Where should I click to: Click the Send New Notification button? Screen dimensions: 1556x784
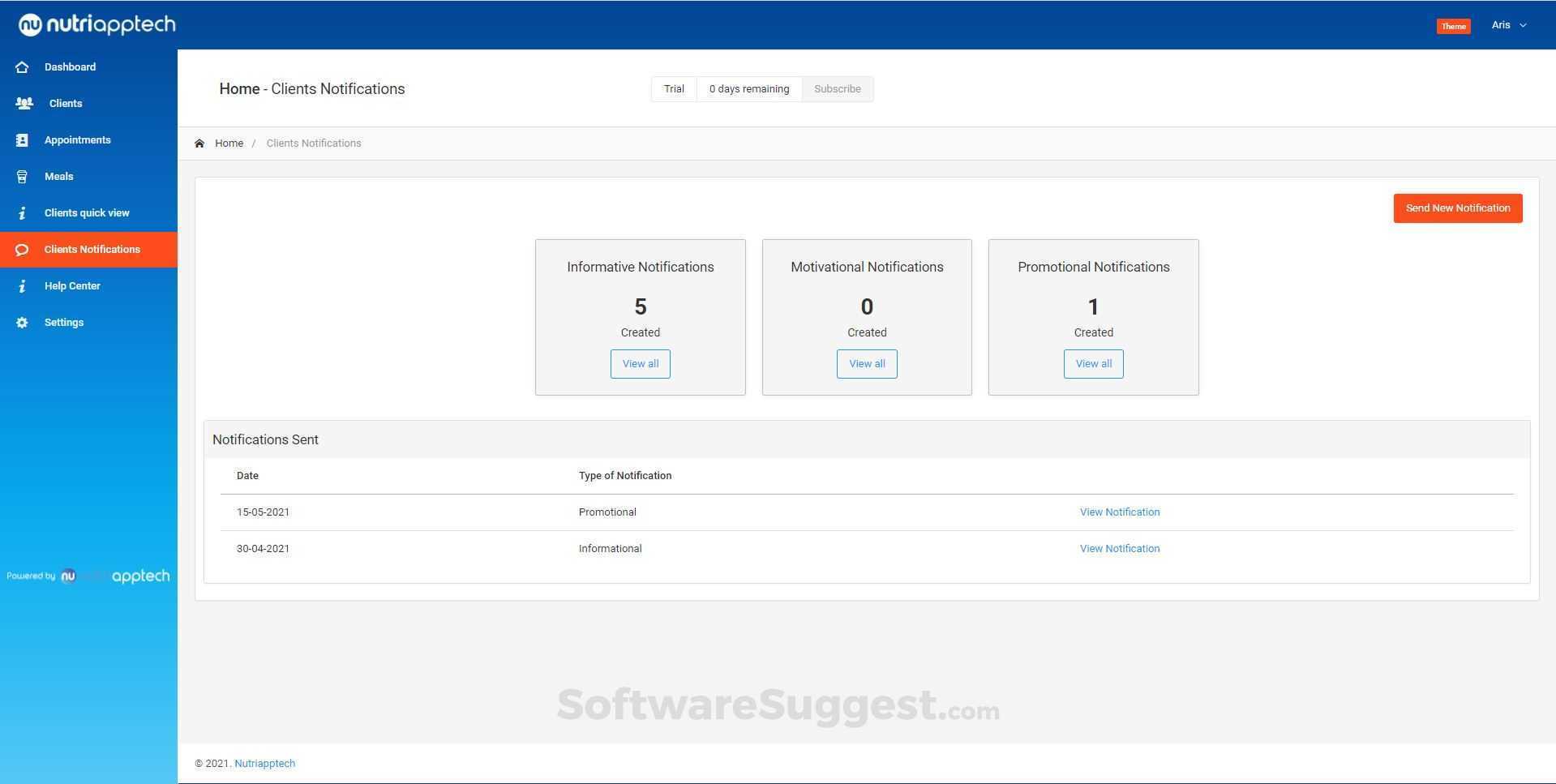pyautogui.click(x=1457, y=208)
